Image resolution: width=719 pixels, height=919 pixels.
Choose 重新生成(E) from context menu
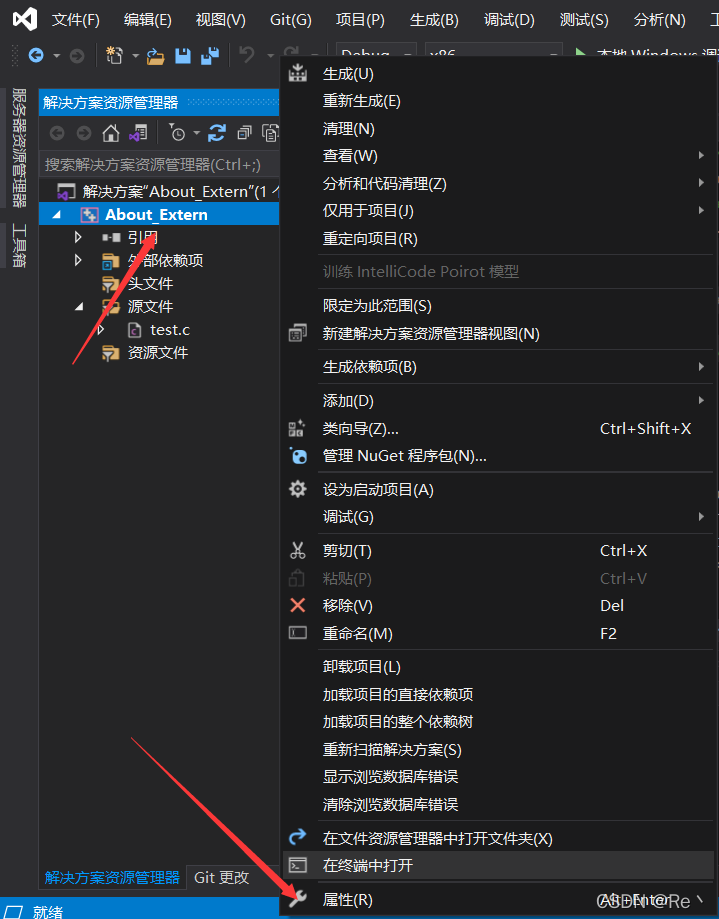tap(498, 101)
